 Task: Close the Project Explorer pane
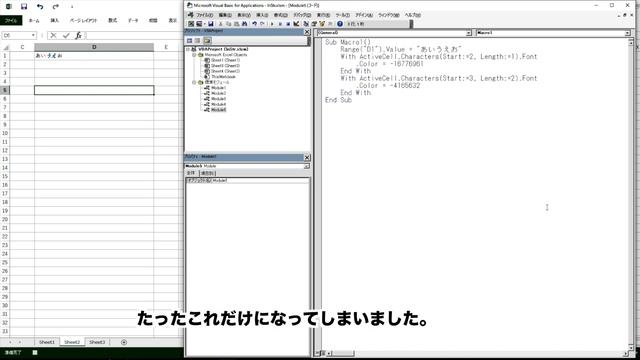tap(307, 32)
